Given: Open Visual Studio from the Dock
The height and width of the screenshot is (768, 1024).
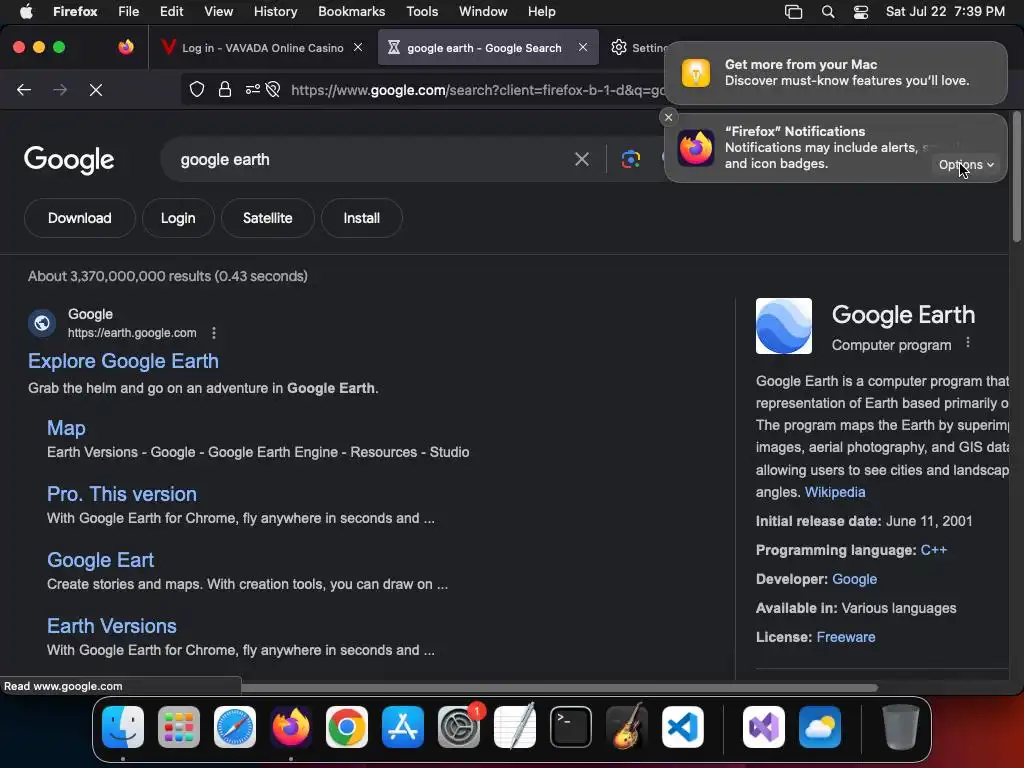Looking at the screenshot, I should 764,727.
